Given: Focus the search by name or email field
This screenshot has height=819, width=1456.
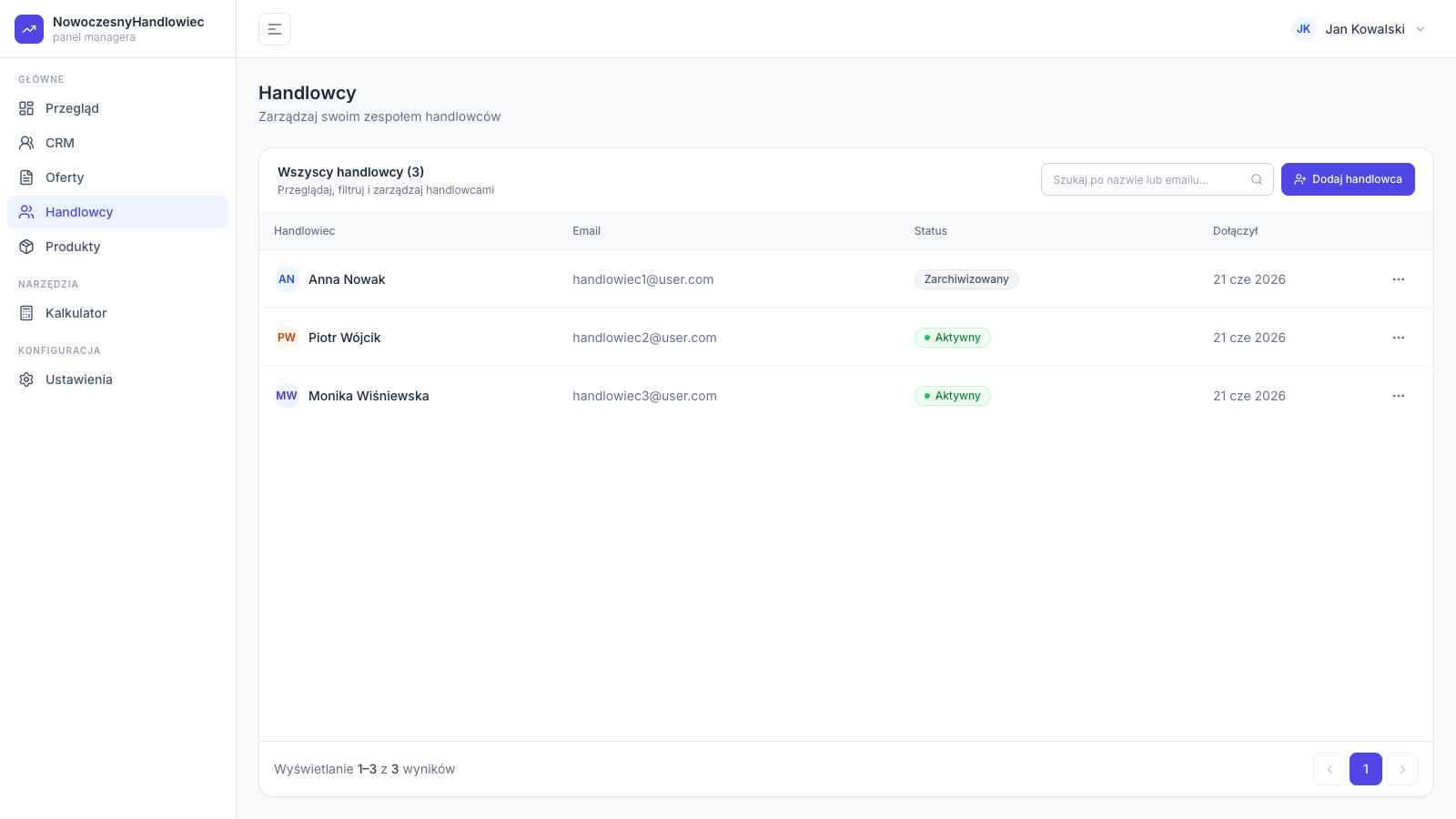Looking at the screenshot, I should pos(1157,179).
